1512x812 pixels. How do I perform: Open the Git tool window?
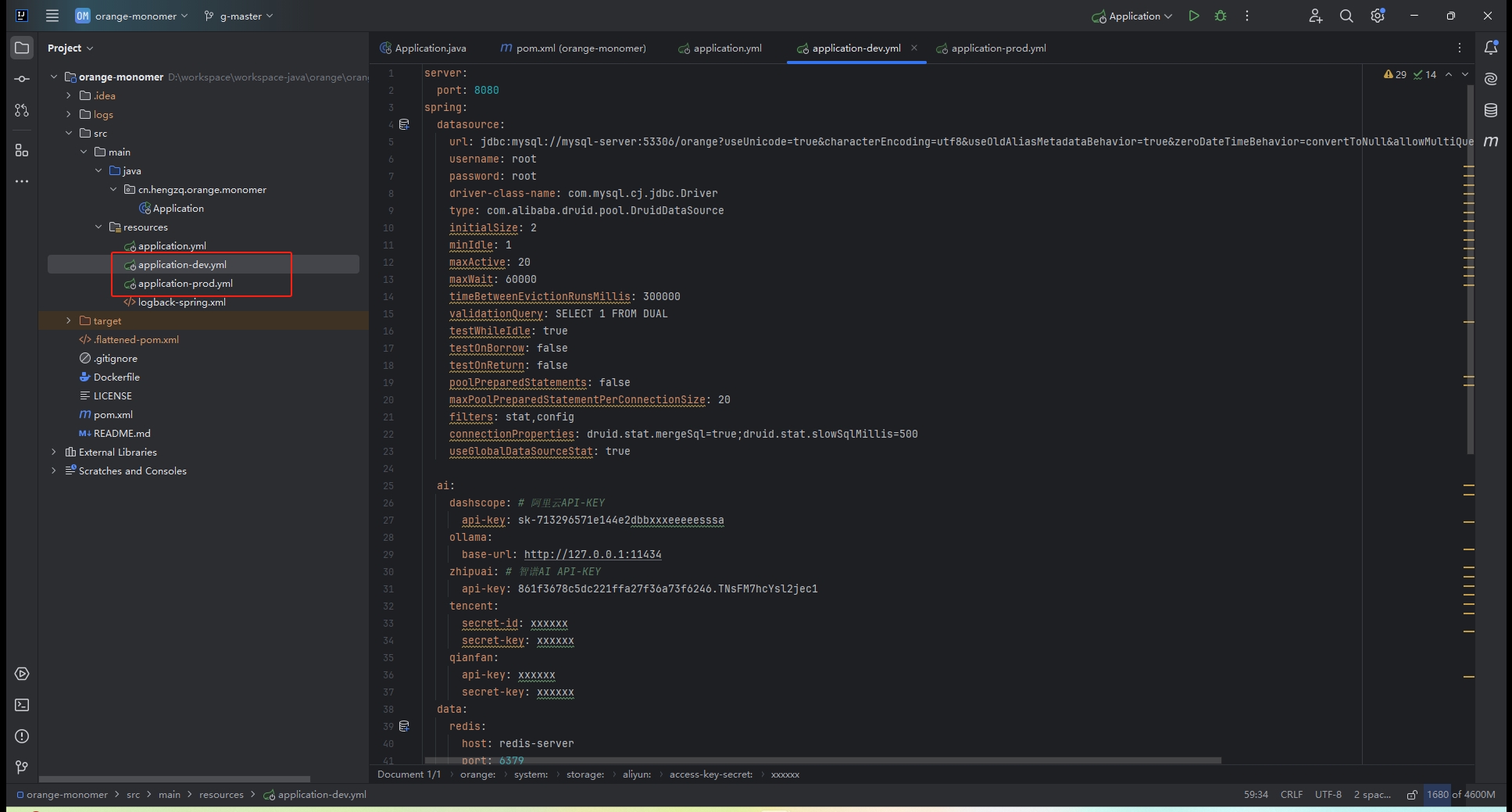tap(22, 767)
